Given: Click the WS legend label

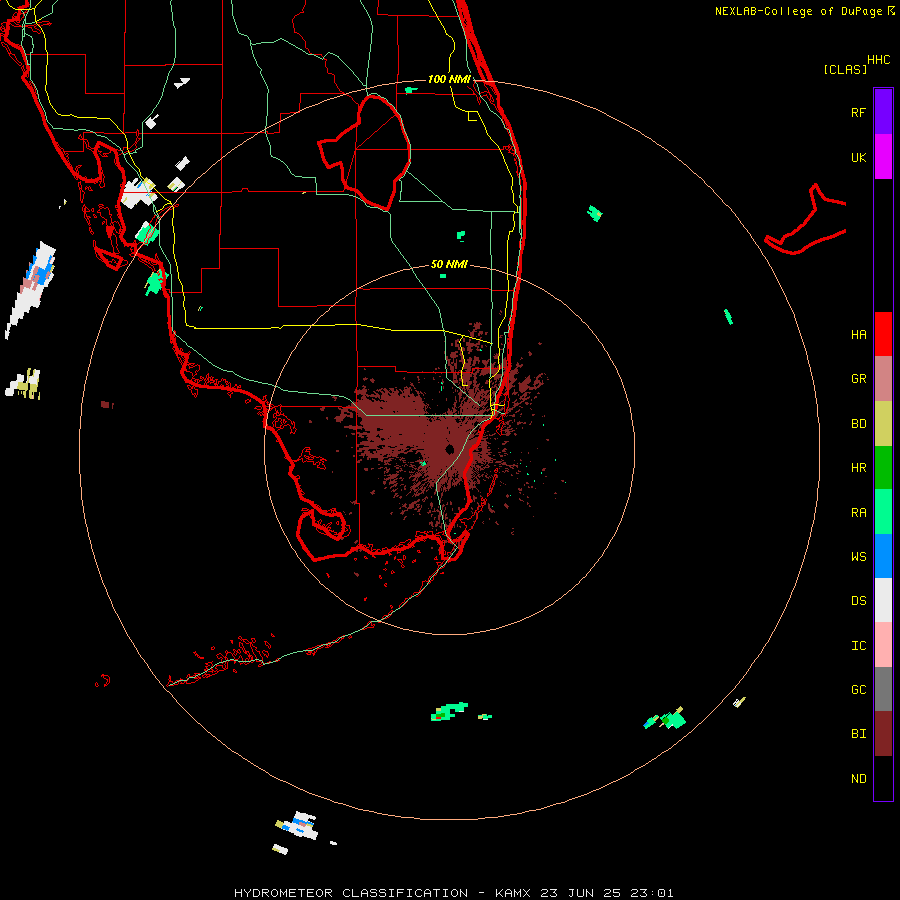Looking at the screenshot, I should tap(858, 556).
